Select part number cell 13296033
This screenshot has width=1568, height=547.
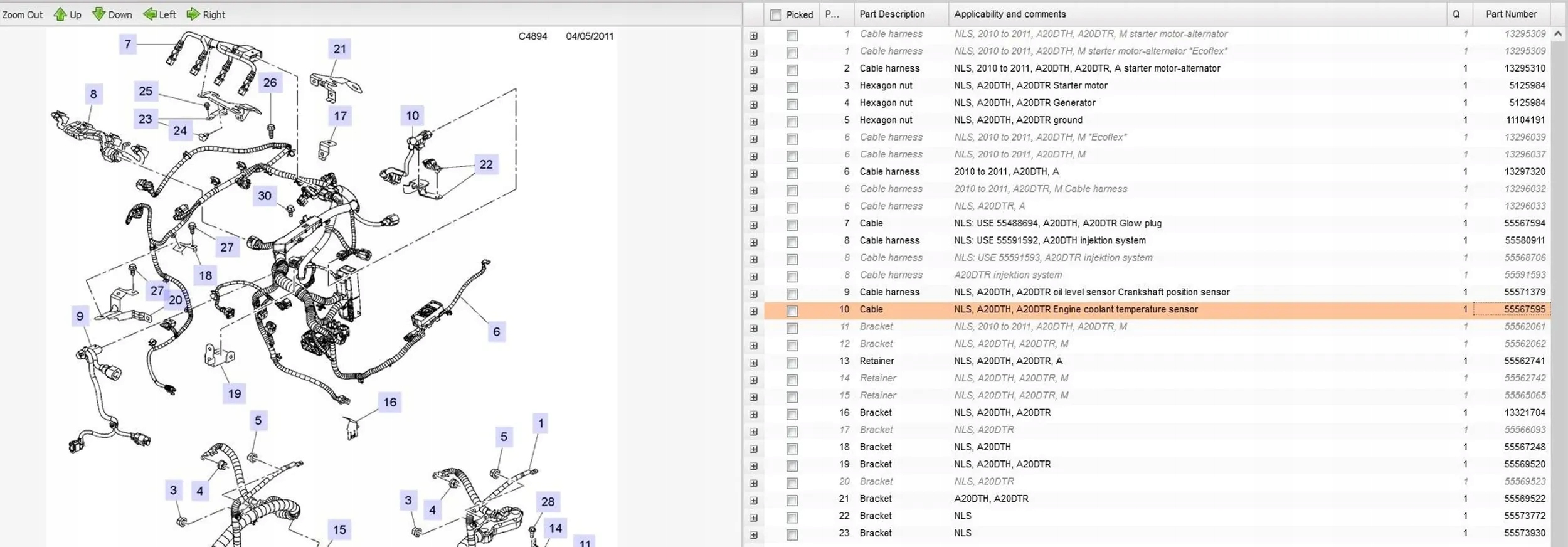(1525, 206)
